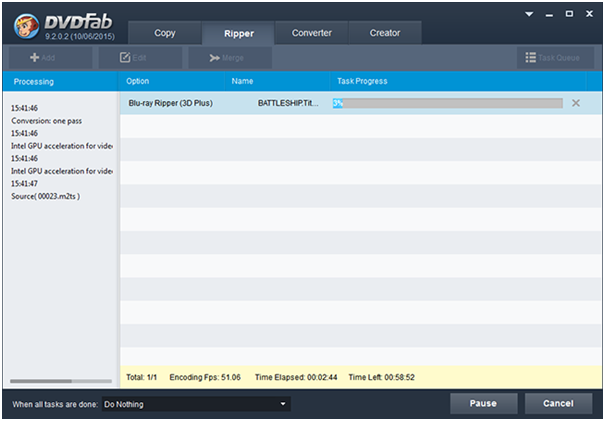Viewport: 605px width, 421px height.
Task: Click the Task Progress column header
Action: [362, 81]
